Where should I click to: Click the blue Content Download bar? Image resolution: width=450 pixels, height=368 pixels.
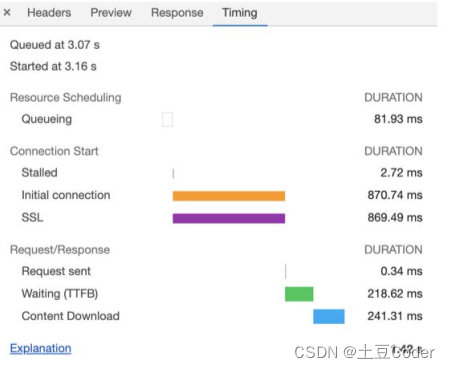coord(329,316)
